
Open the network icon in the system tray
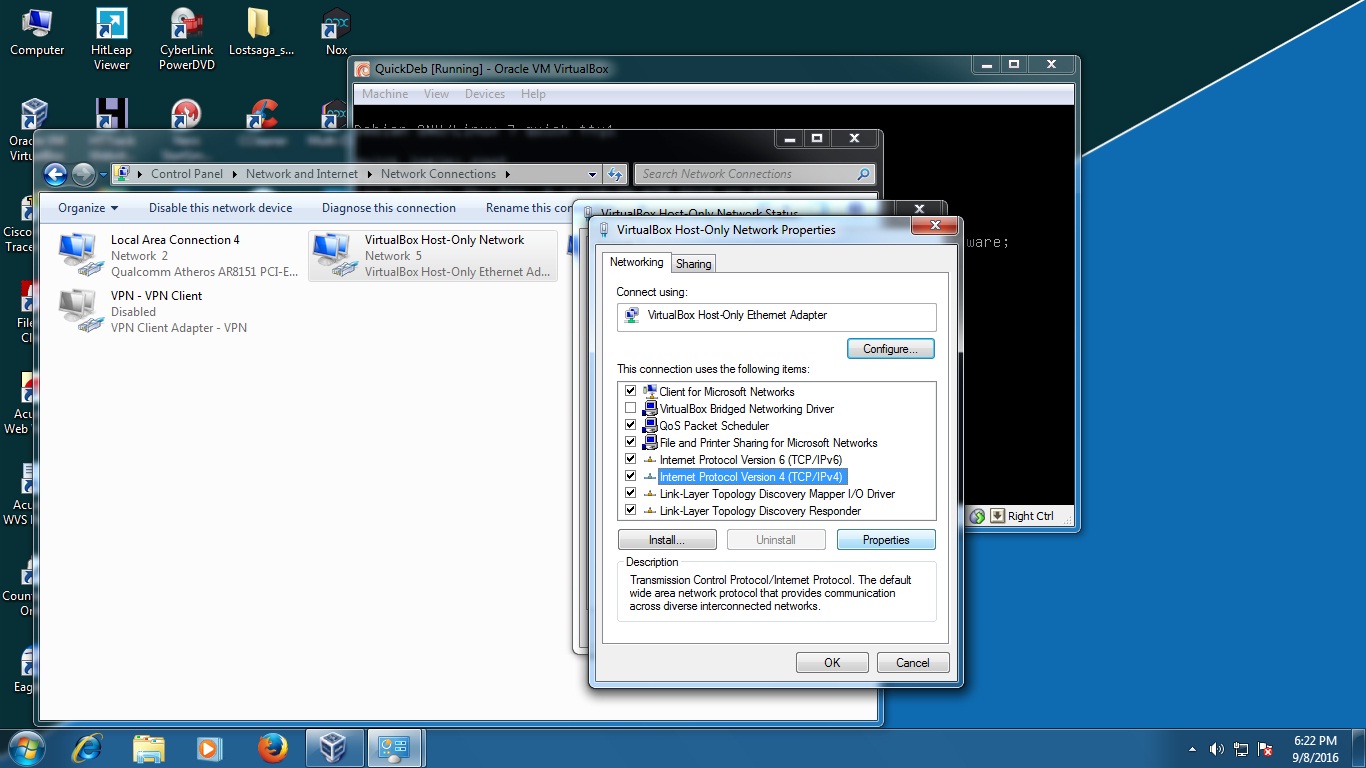click(1241, 749)
